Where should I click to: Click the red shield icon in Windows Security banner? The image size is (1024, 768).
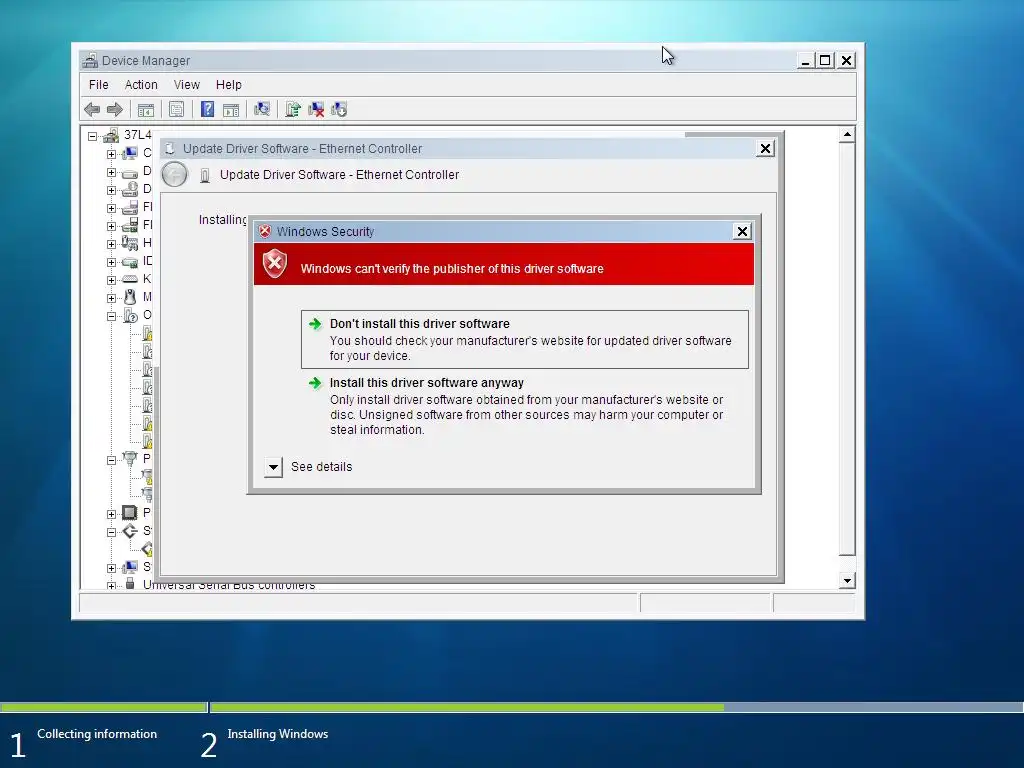pos(275,264)
